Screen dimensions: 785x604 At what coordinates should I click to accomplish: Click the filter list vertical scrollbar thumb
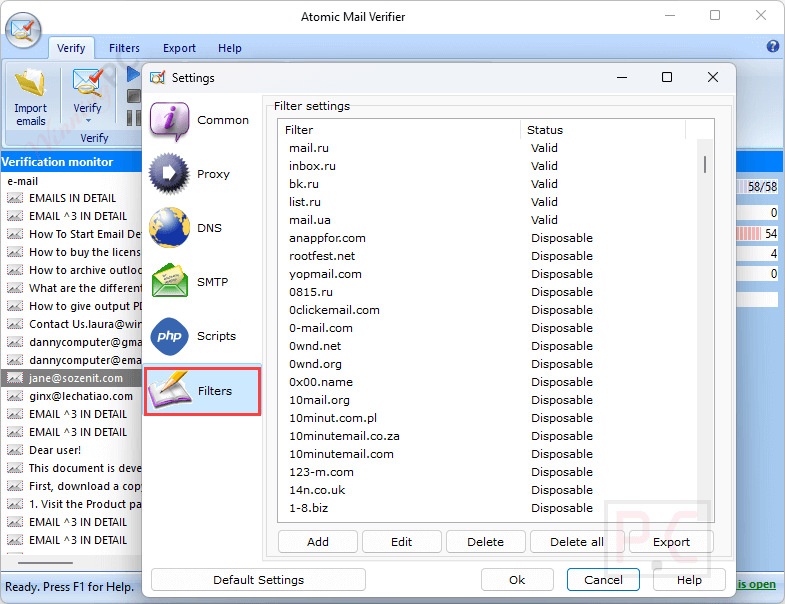coord(705,164)
